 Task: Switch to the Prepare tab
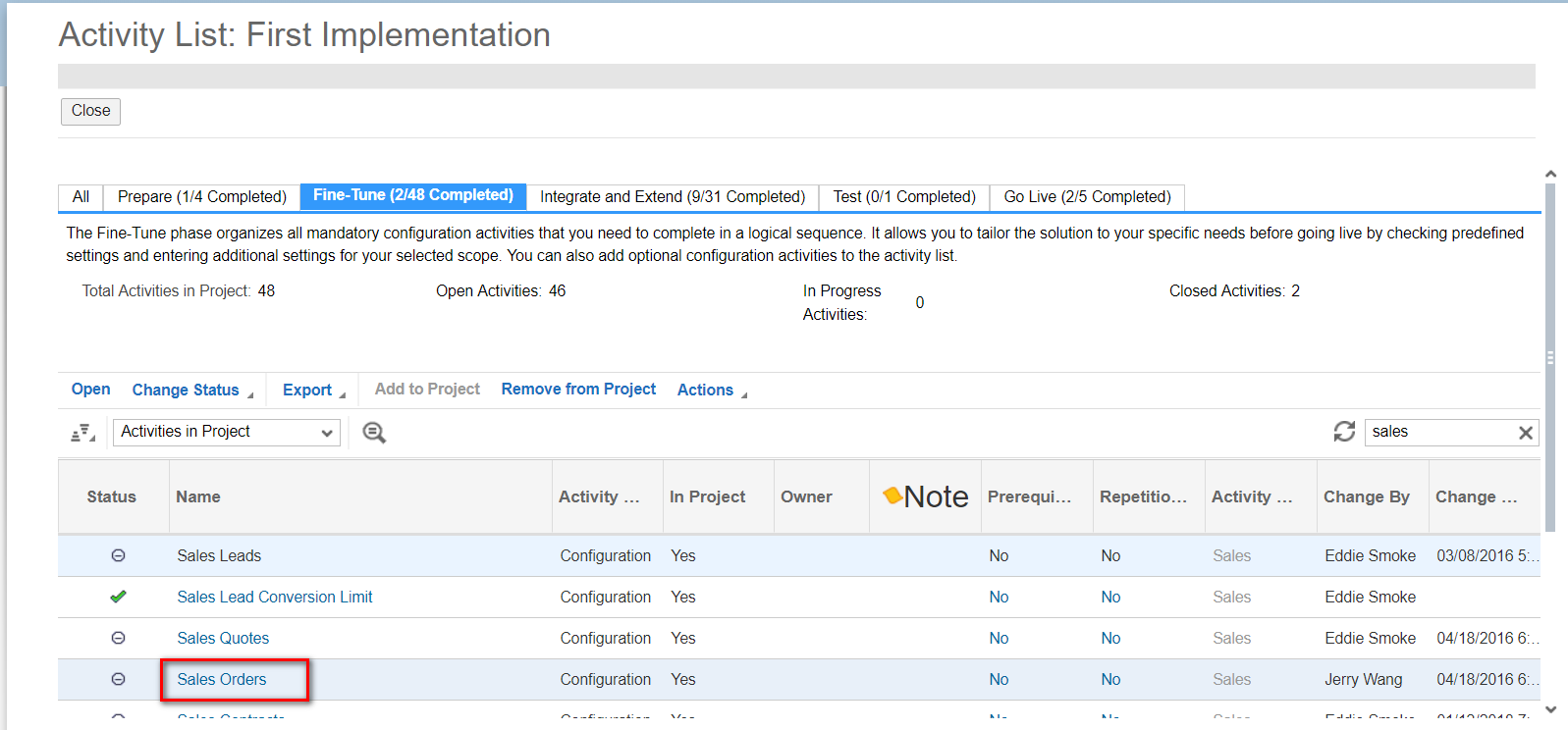[201, 197]
